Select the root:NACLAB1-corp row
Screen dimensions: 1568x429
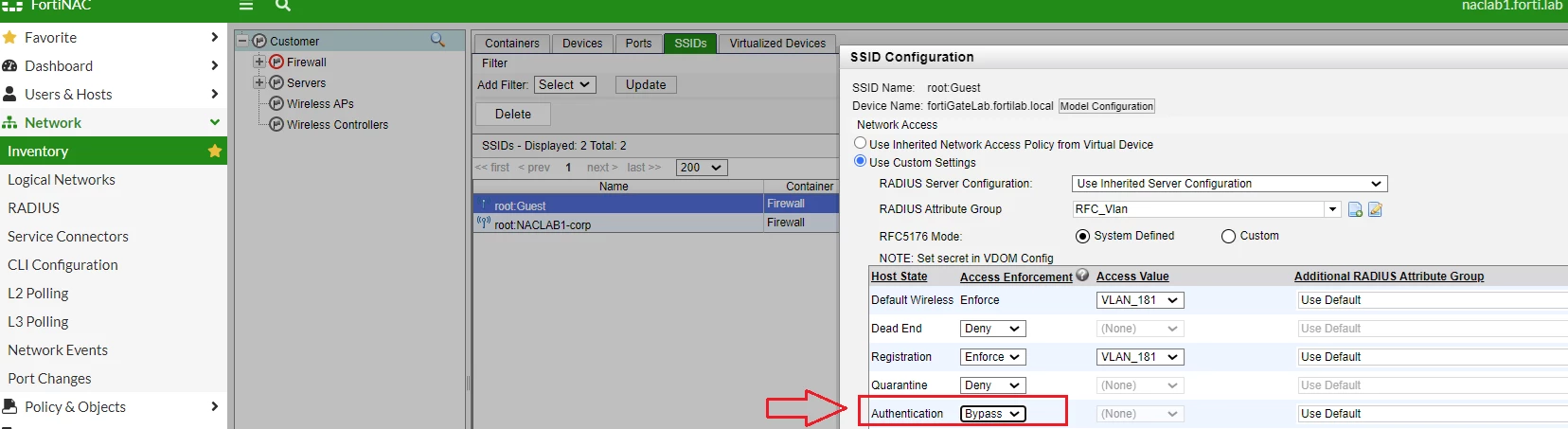(x=656, y=223)
